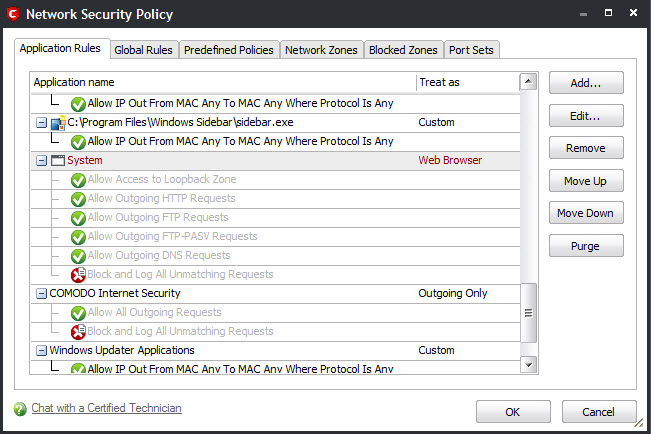Close the Network Security Policy window
Viewport: 651px width, 434px height.
pos(633,13)
